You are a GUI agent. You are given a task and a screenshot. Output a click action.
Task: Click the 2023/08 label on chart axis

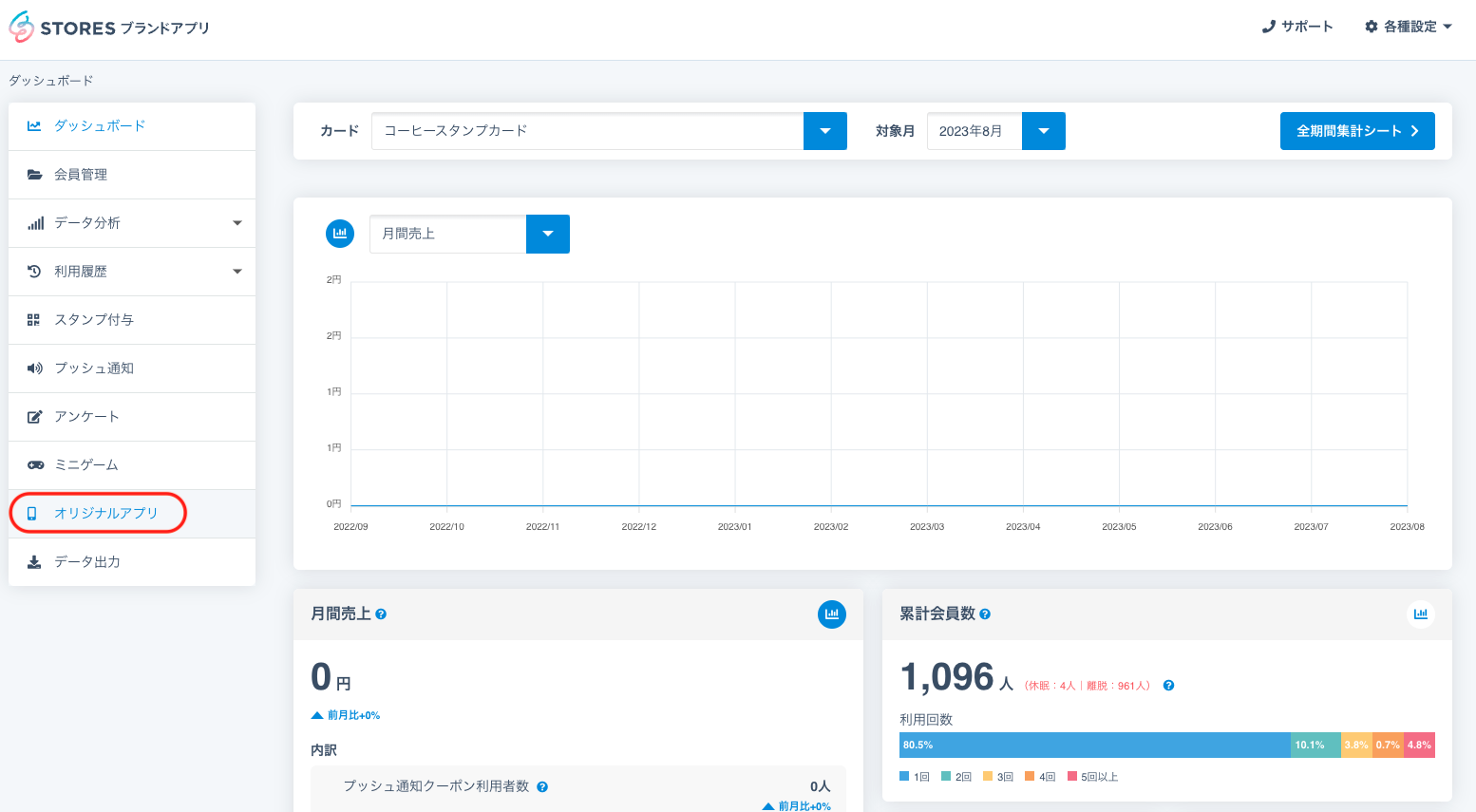(x=1407, y=526)
